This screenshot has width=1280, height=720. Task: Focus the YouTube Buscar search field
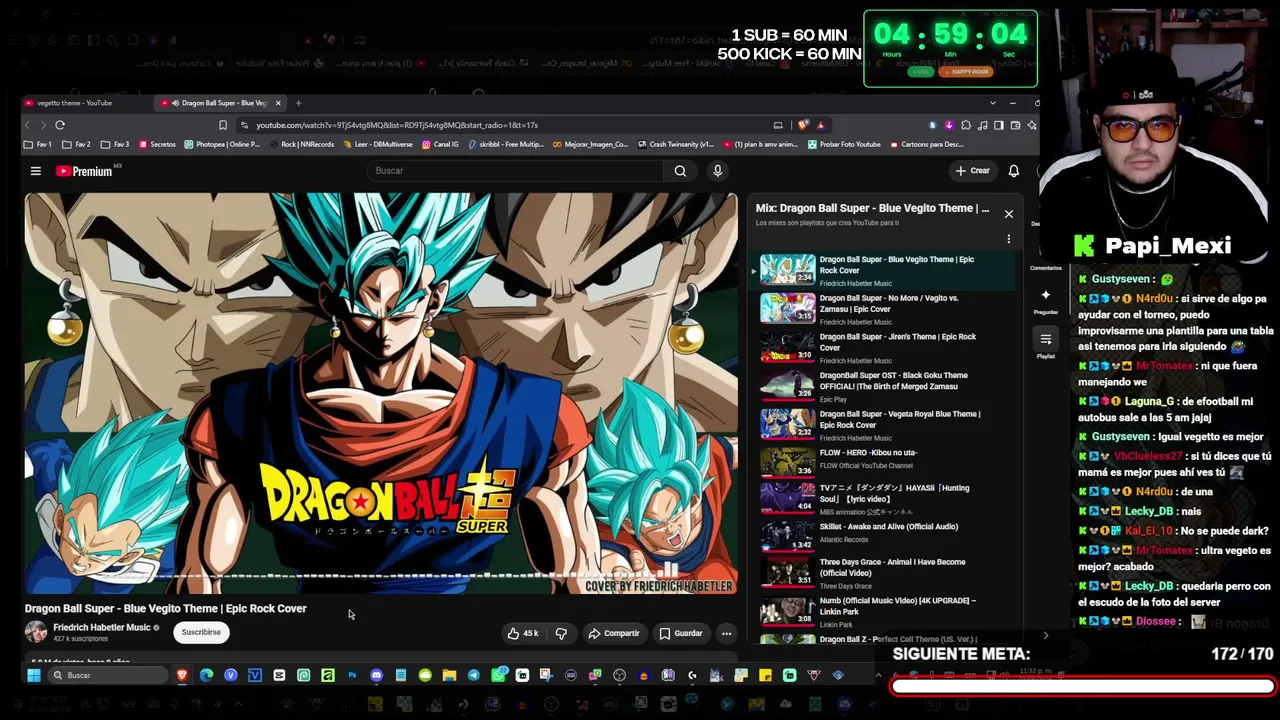pos(515,171)
